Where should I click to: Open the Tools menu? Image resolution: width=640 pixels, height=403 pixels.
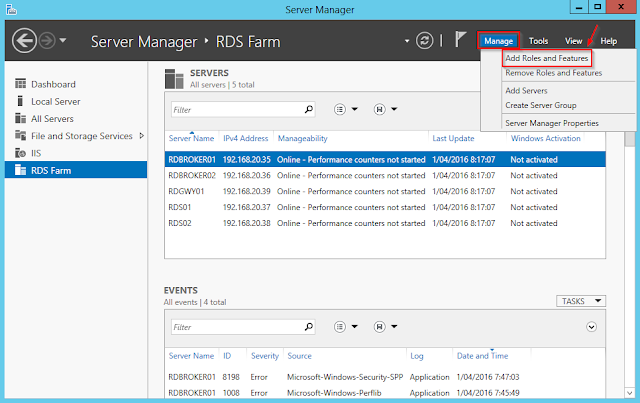click(538, 41)
